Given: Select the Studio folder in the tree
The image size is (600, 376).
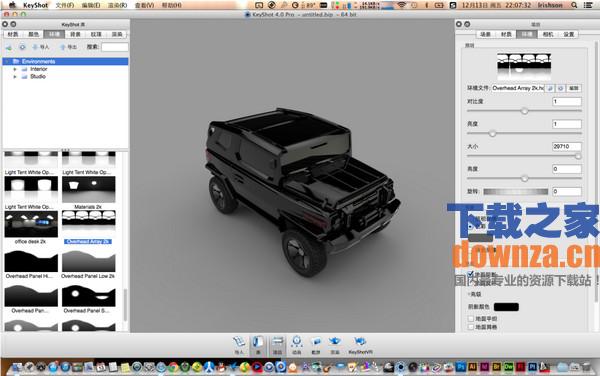Looking at the screenshot, I should [x=38, y=77].
